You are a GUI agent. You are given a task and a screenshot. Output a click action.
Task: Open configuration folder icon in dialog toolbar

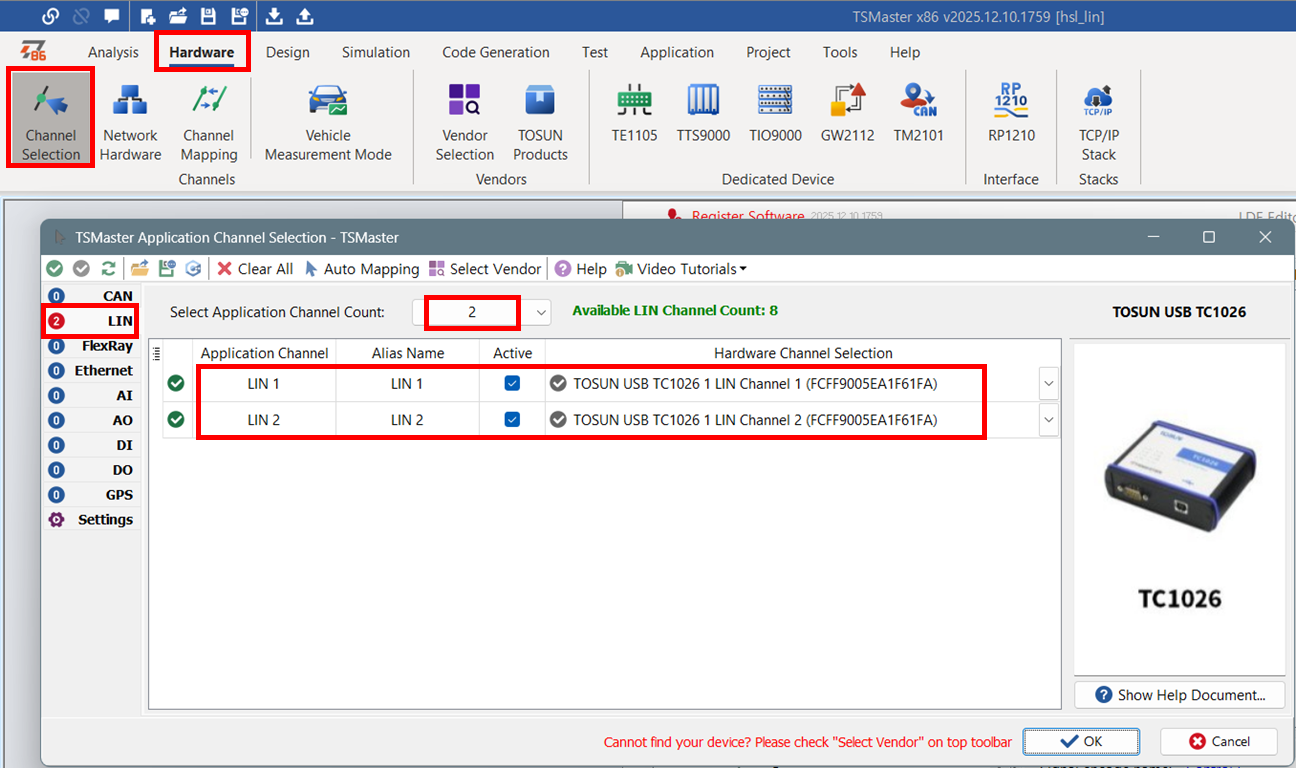click(x=140, y=269)
